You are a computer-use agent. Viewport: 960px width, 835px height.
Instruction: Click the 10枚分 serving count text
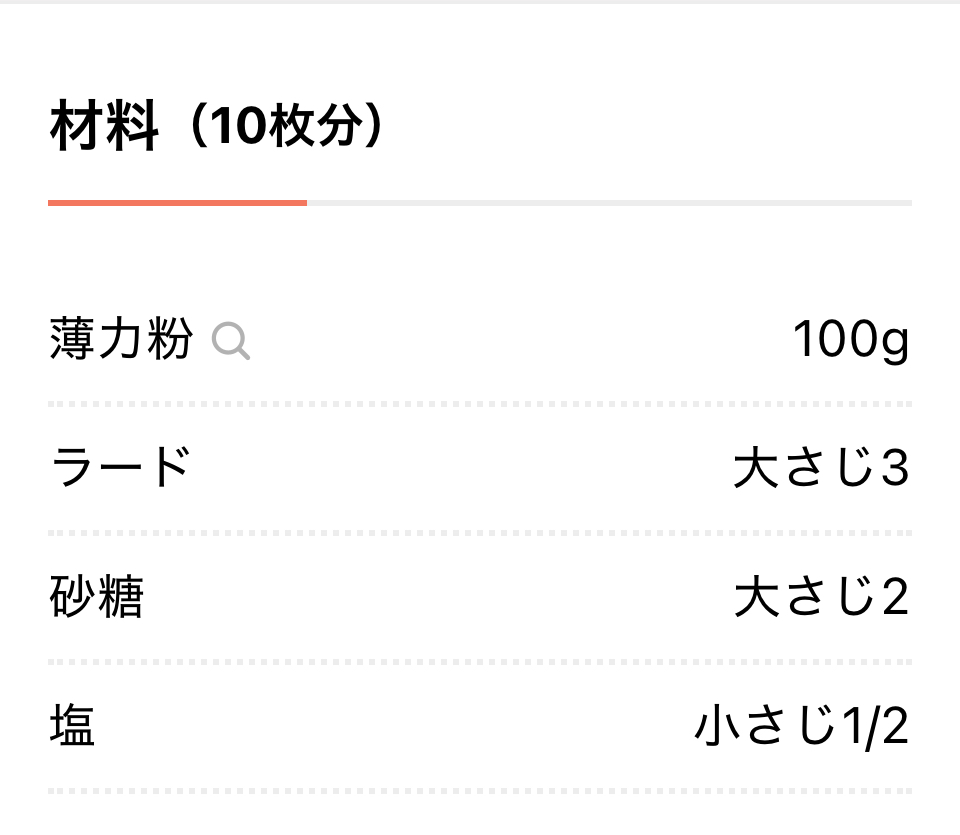click(x=287, y=126)
